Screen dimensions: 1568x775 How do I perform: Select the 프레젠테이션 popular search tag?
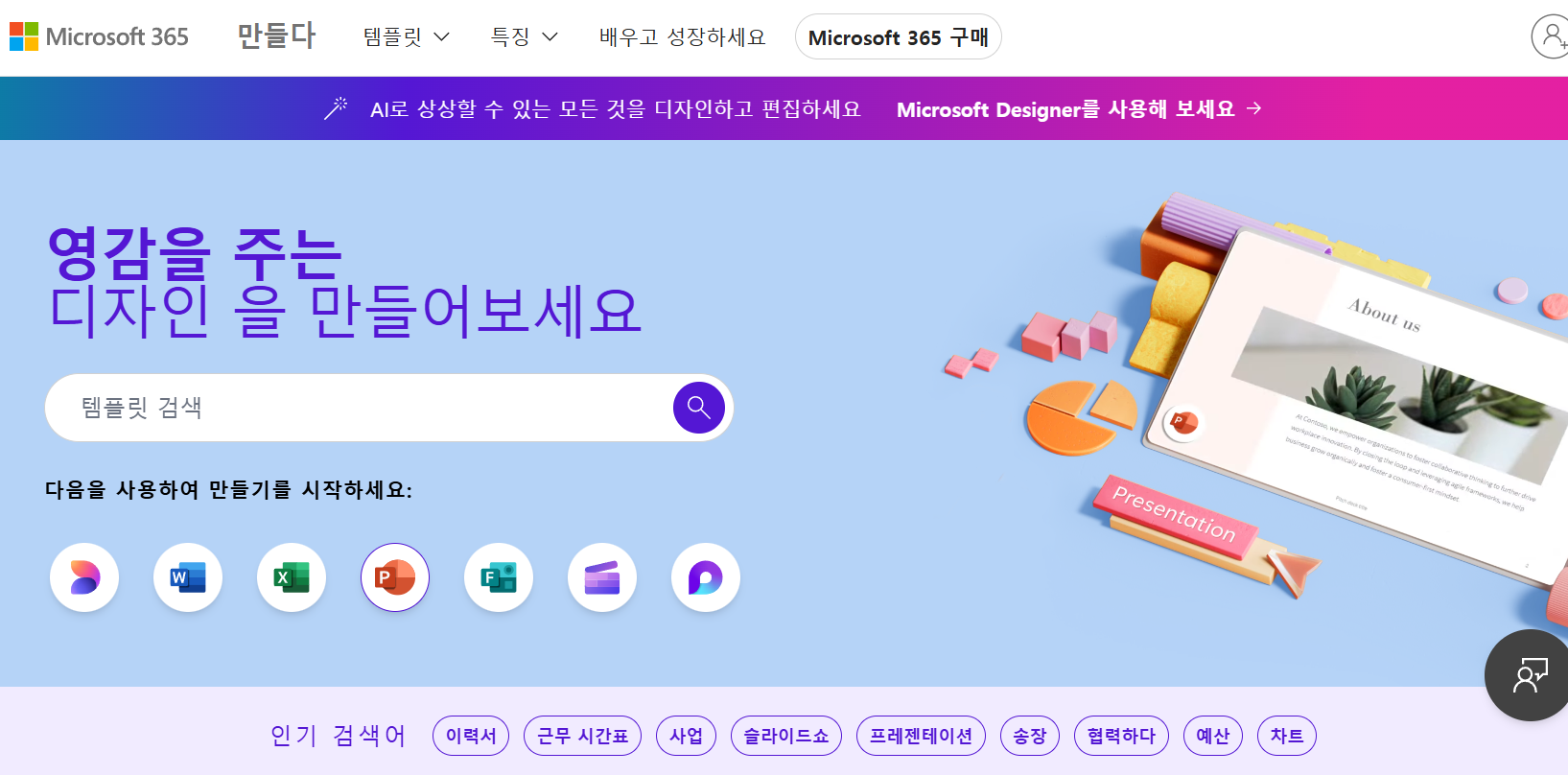(x=921, y=736)
